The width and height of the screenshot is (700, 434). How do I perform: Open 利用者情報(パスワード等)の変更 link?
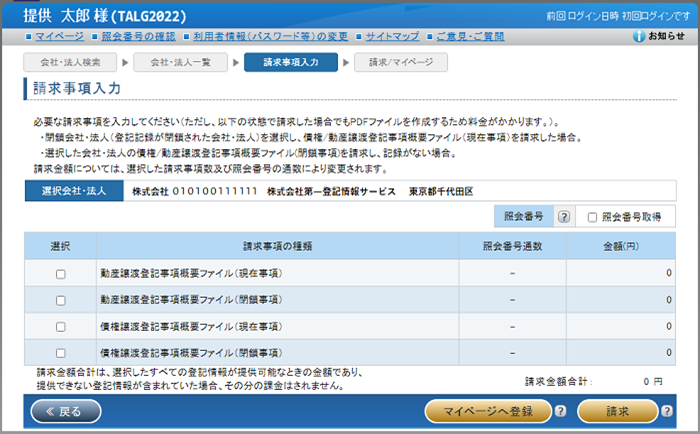point(271,36)
